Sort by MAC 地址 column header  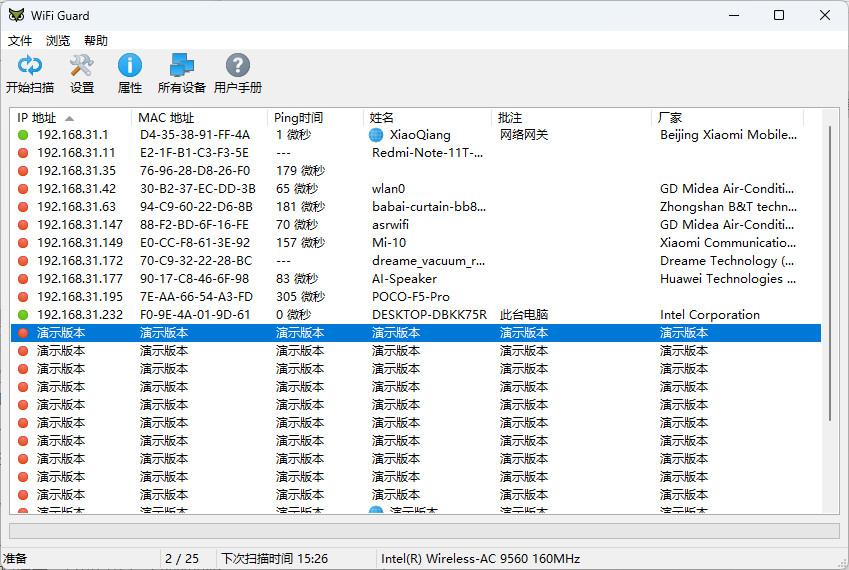pyautogui.click(x=199, y=117)
